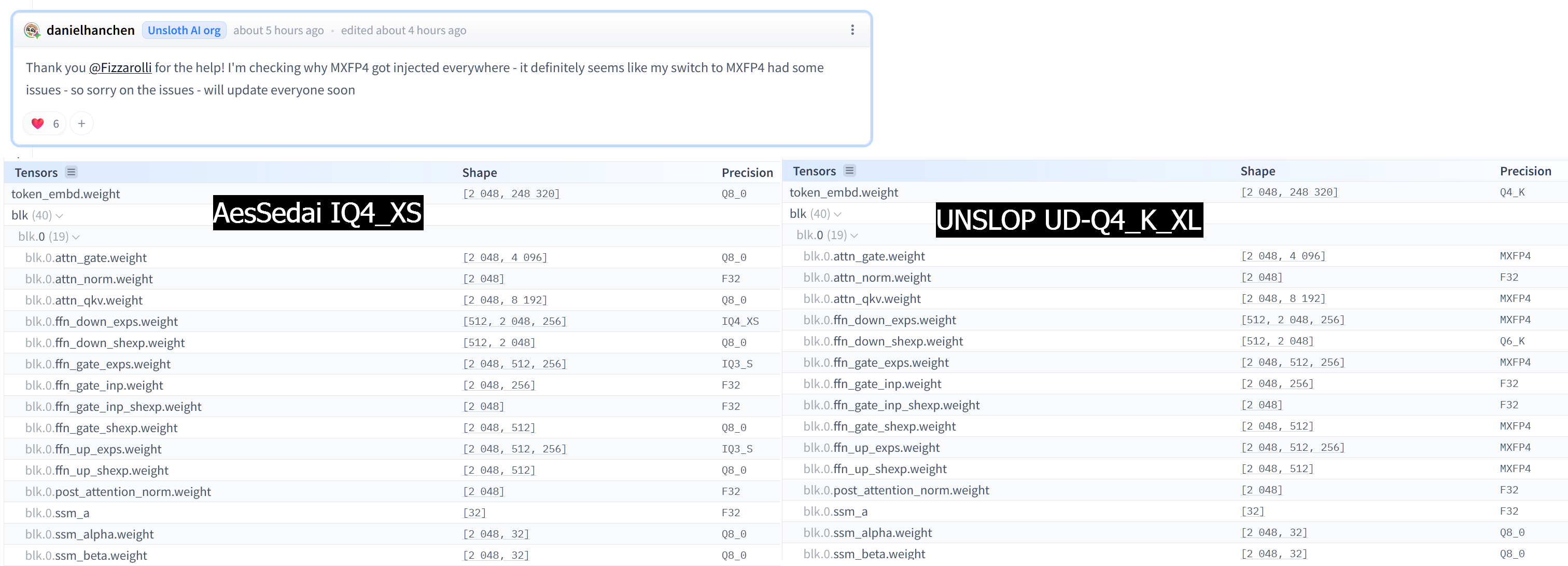Open danielhanchen's profile name link
Image resolution: width=1568 pixels, height=566 pixels.
tap(91, 30)
